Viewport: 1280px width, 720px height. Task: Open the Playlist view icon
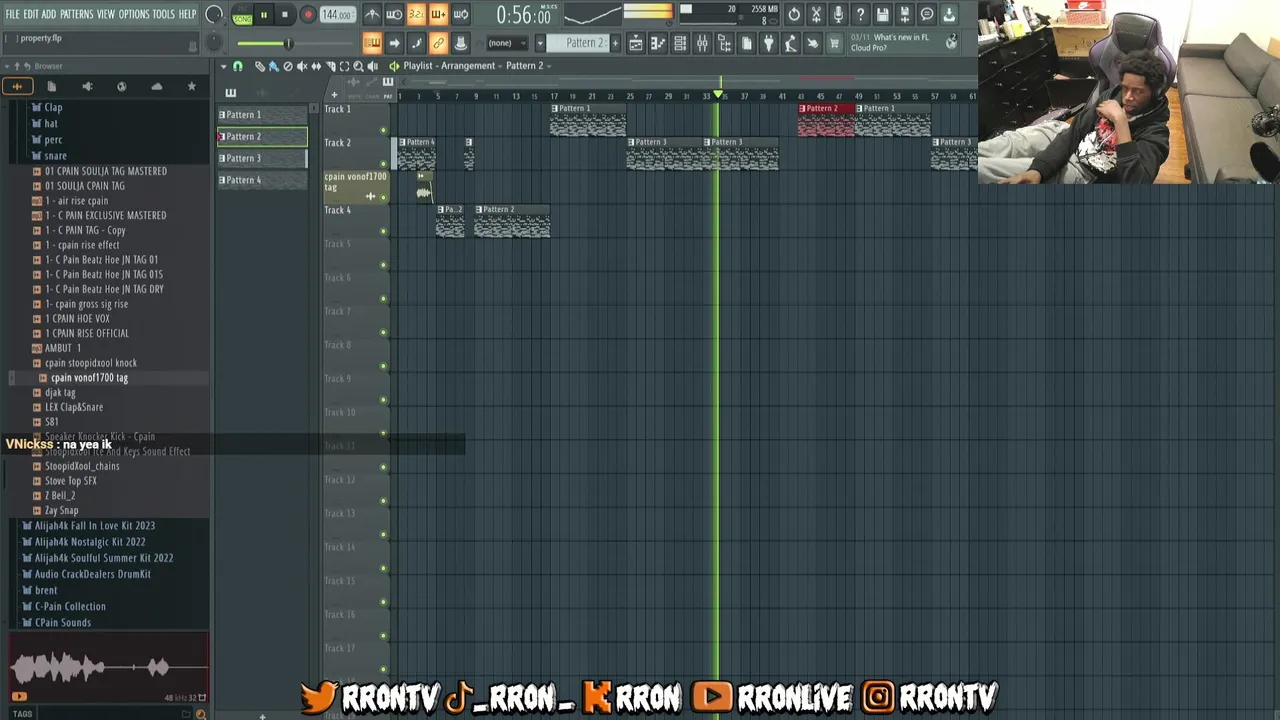pos(636,43)
